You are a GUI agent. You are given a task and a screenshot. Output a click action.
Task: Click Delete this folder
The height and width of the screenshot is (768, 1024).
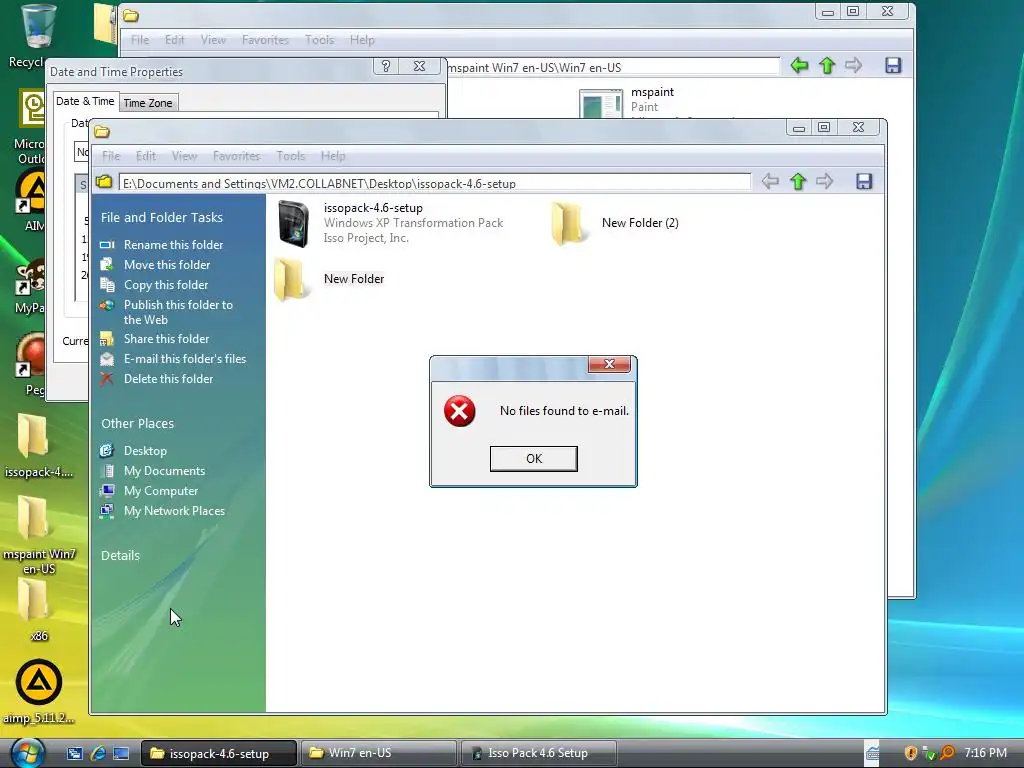click(x=168, y=379)
